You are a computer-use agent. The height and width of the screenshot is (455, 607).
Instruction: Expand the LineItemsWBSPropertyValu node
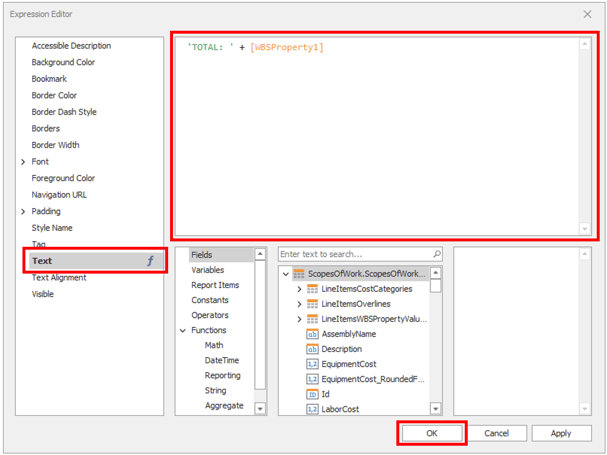299,319
